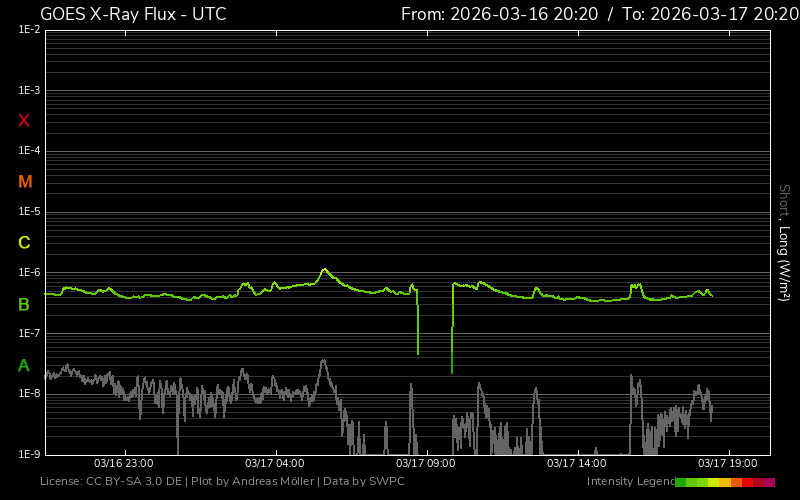Click the "GOES X-Ray Flux - UTC" title
800x500 pixels.
(x=133, y=14)
